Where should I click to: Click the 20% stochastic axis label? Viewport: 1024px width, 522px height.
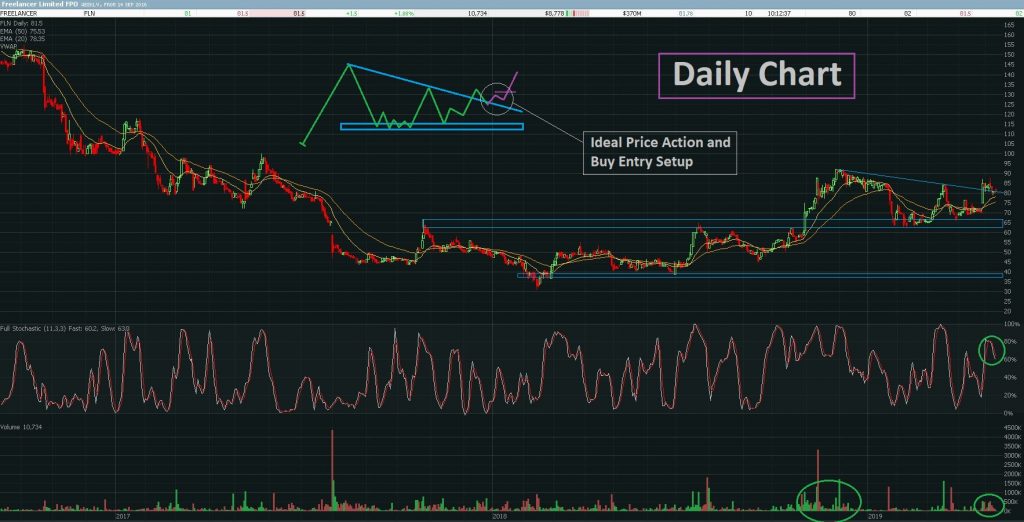(1012, 395)
